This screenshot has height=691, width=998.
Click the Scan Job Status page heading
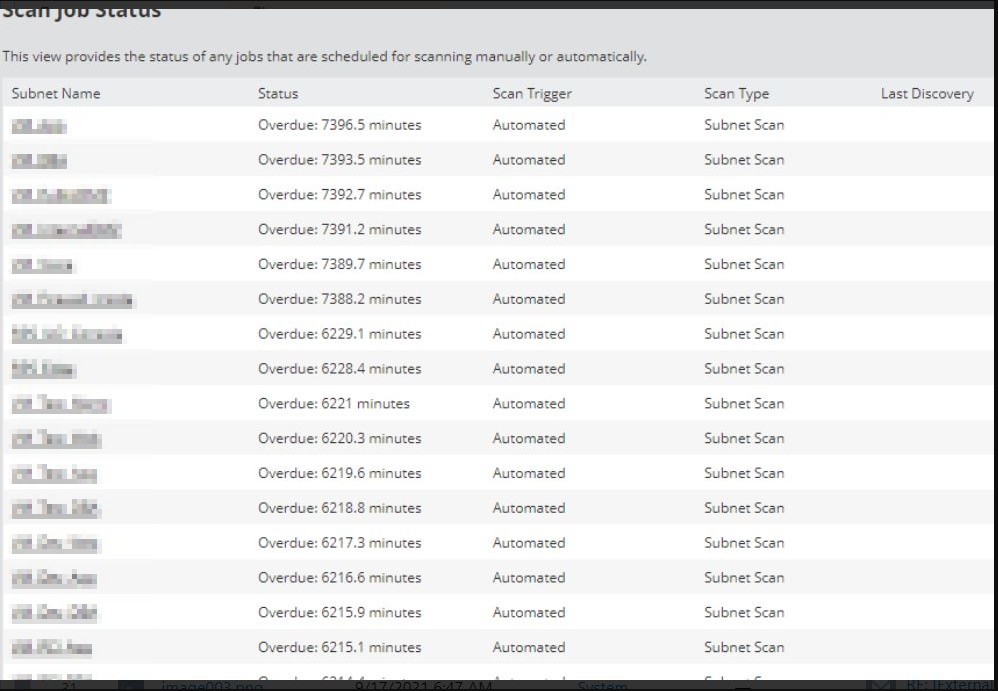[x=81, y=10]
